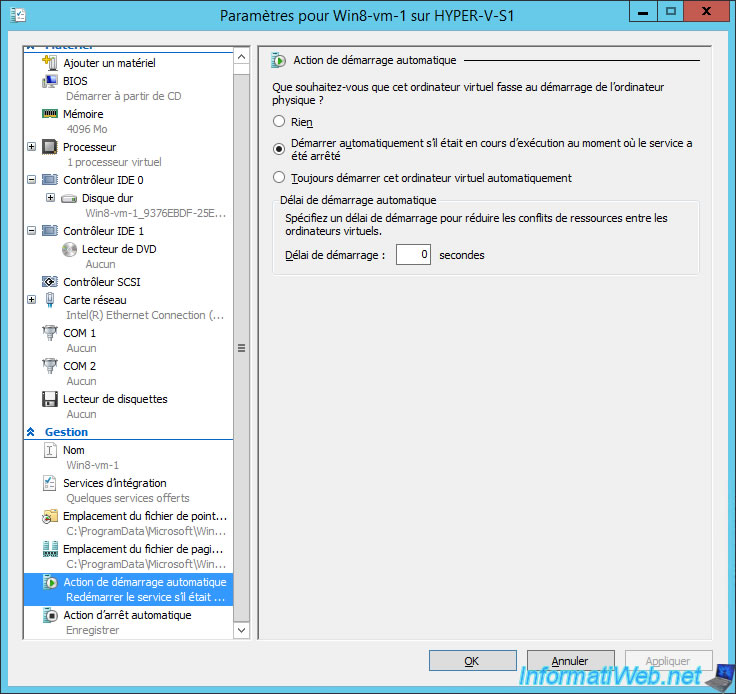Close the Paramètres window
The image size is (736, 694).
(x=706, y=11)
